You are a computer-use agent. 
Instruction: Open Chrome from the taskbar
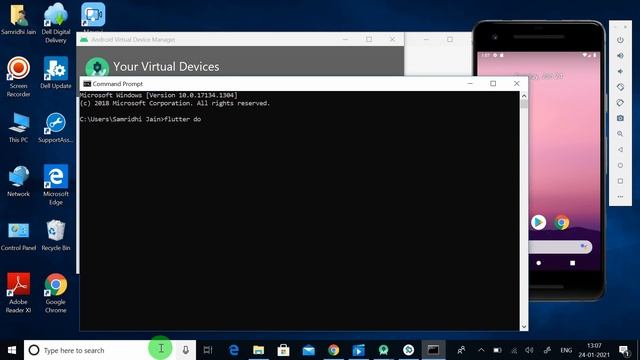coord(333,350)
